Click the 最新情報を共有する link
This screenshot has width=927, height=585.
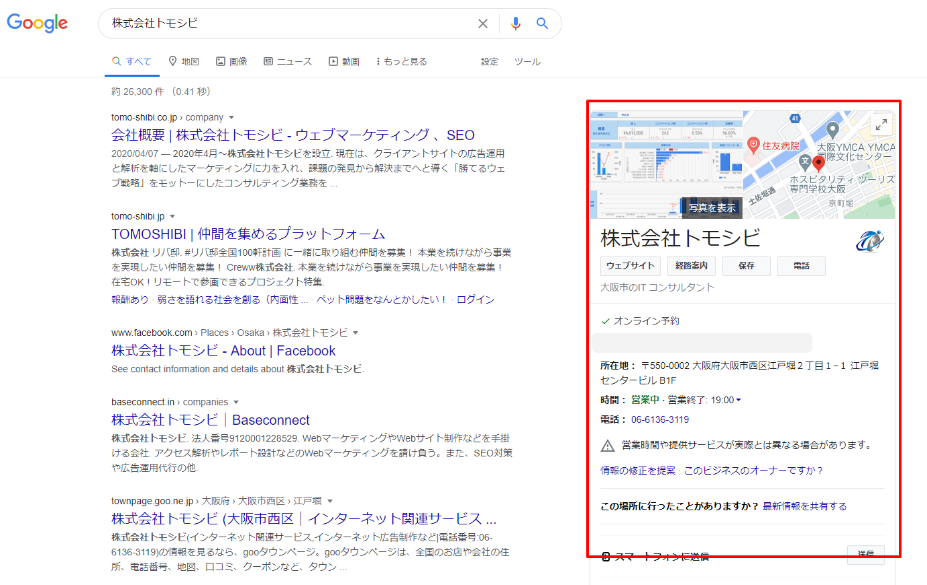pos(805,506)
